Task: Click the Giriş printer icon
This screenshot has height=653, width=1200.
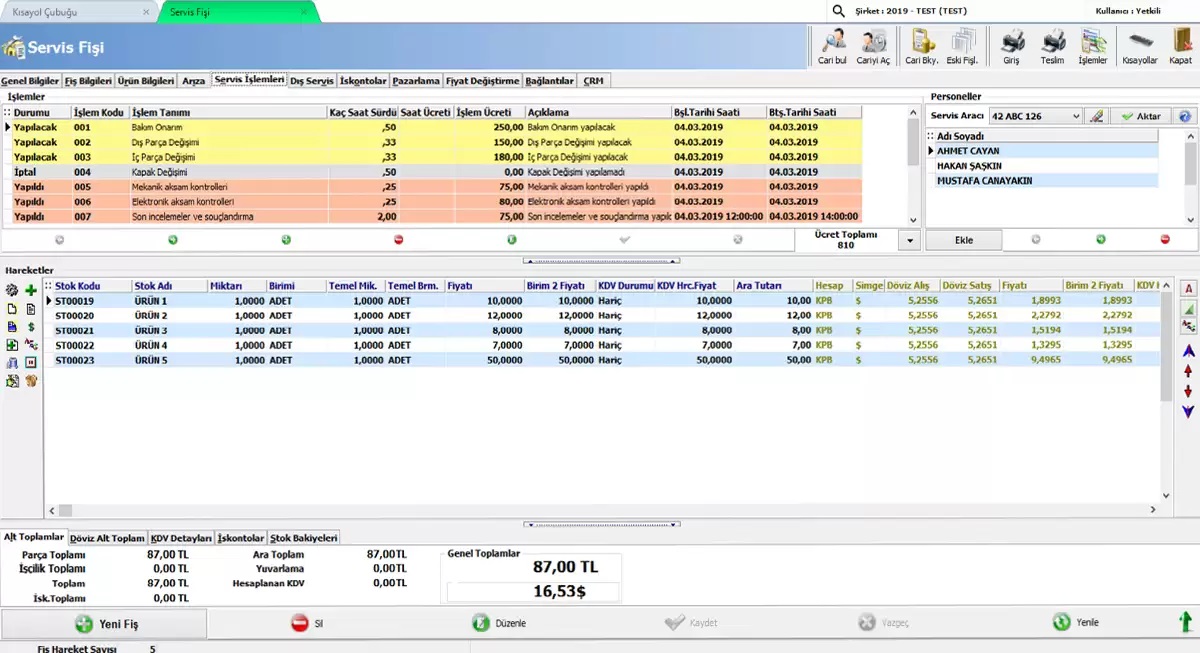Action: (x=1012, y=46)
